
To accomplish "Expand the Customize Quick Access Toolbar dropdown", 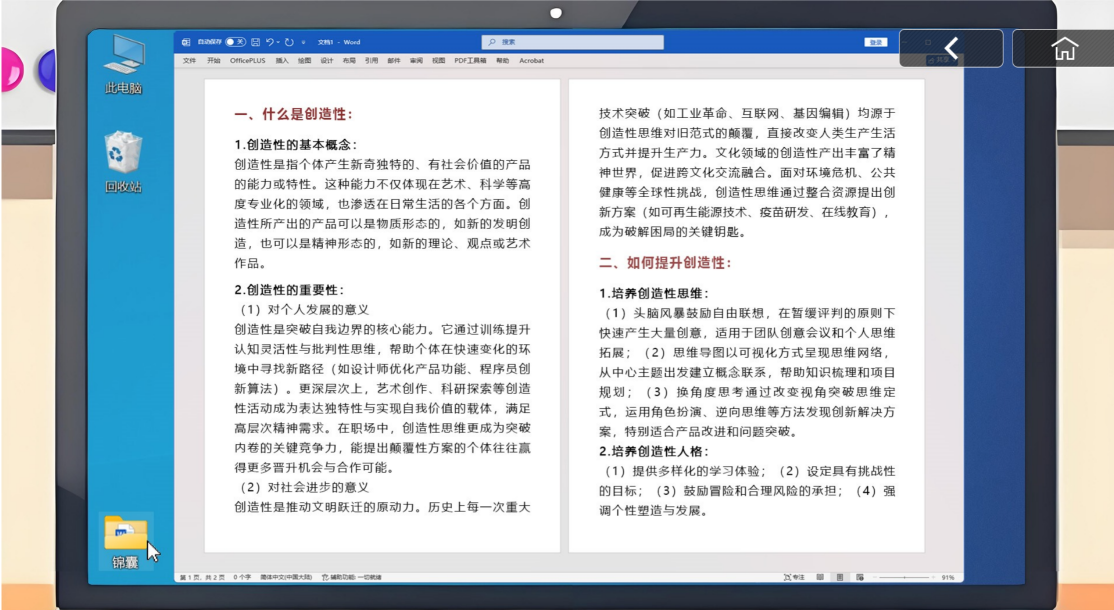I will click(x=303, y=42).
